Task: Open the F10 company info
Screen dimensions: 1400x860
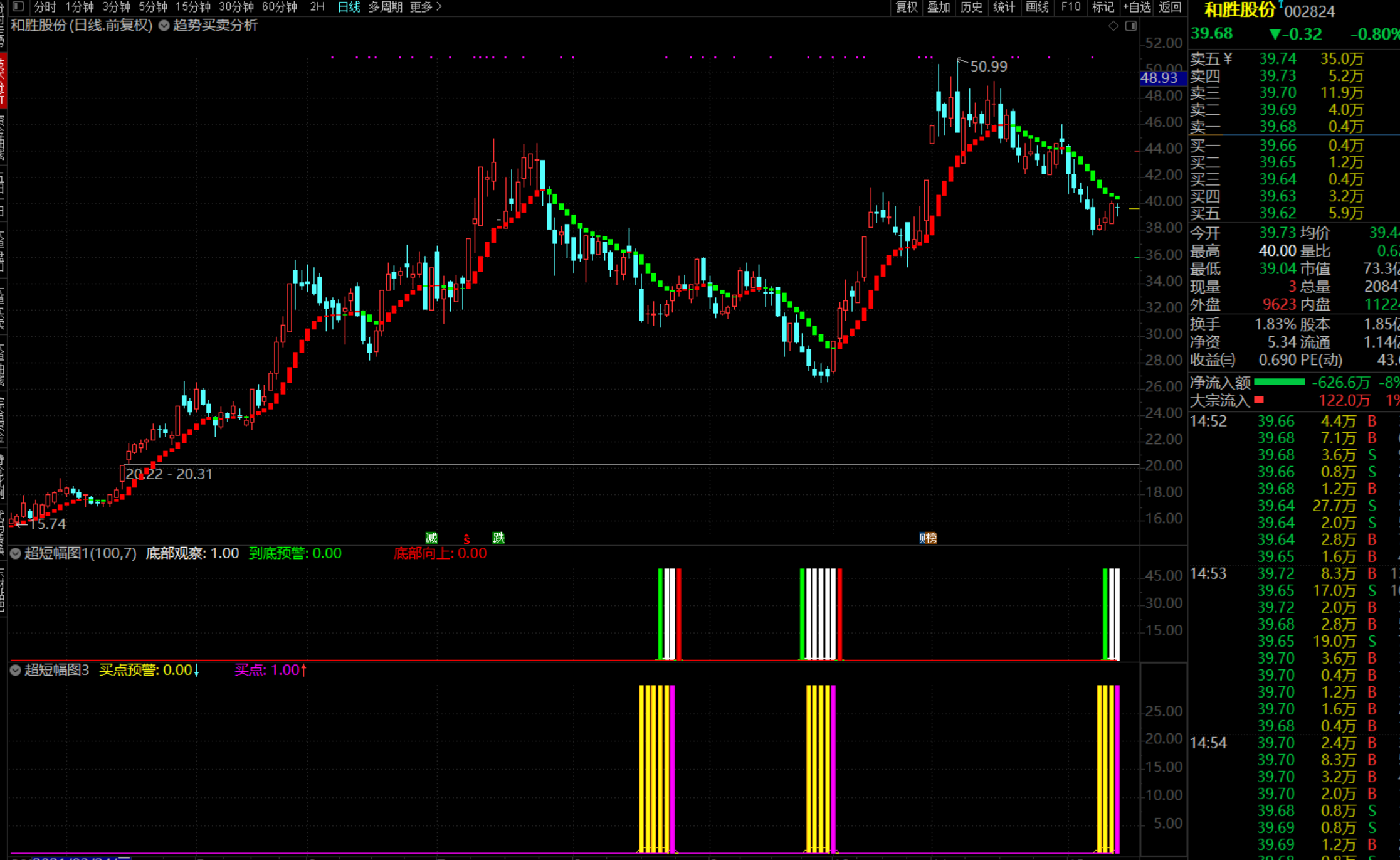Action: [1070, 7]
